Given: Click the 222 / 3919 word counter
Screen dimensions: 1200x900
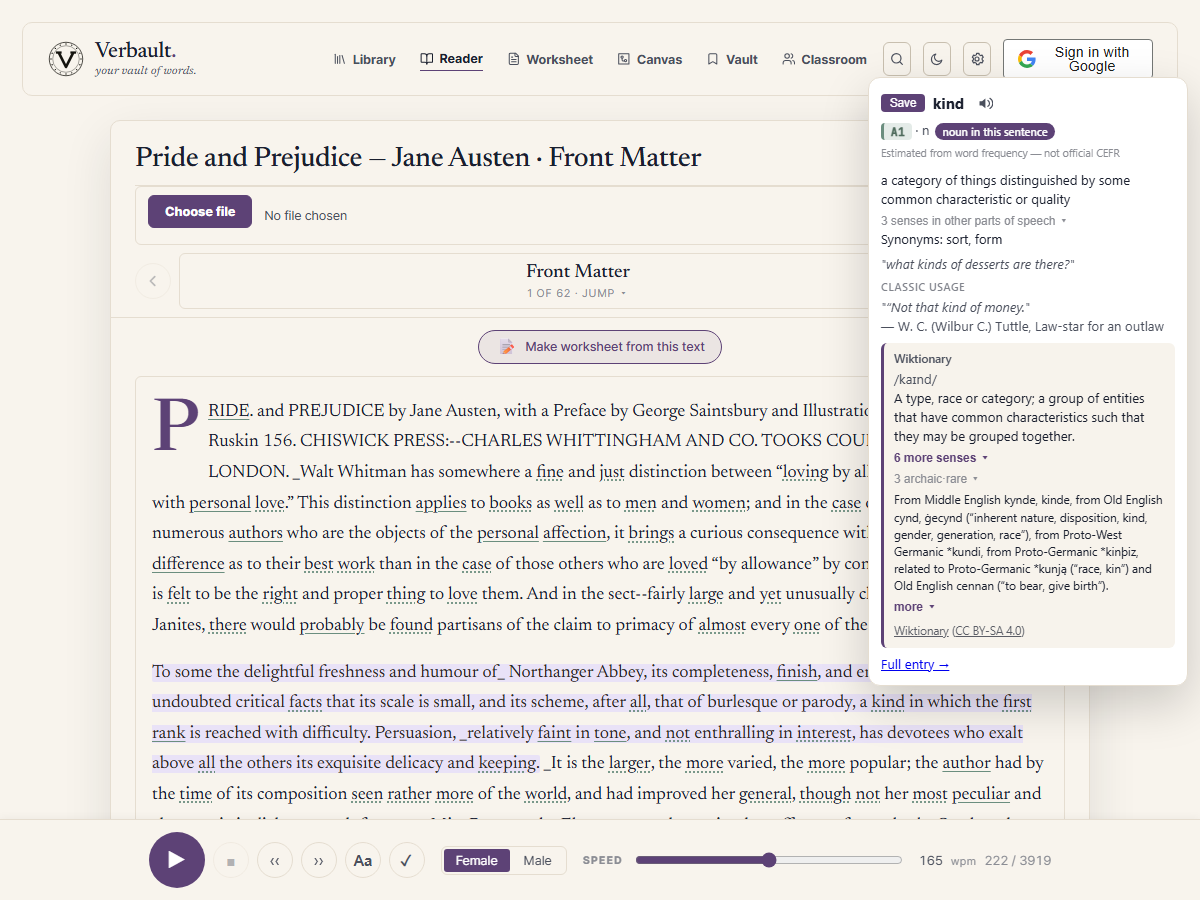Looking at the screenshot, I should coord(1018,860).
